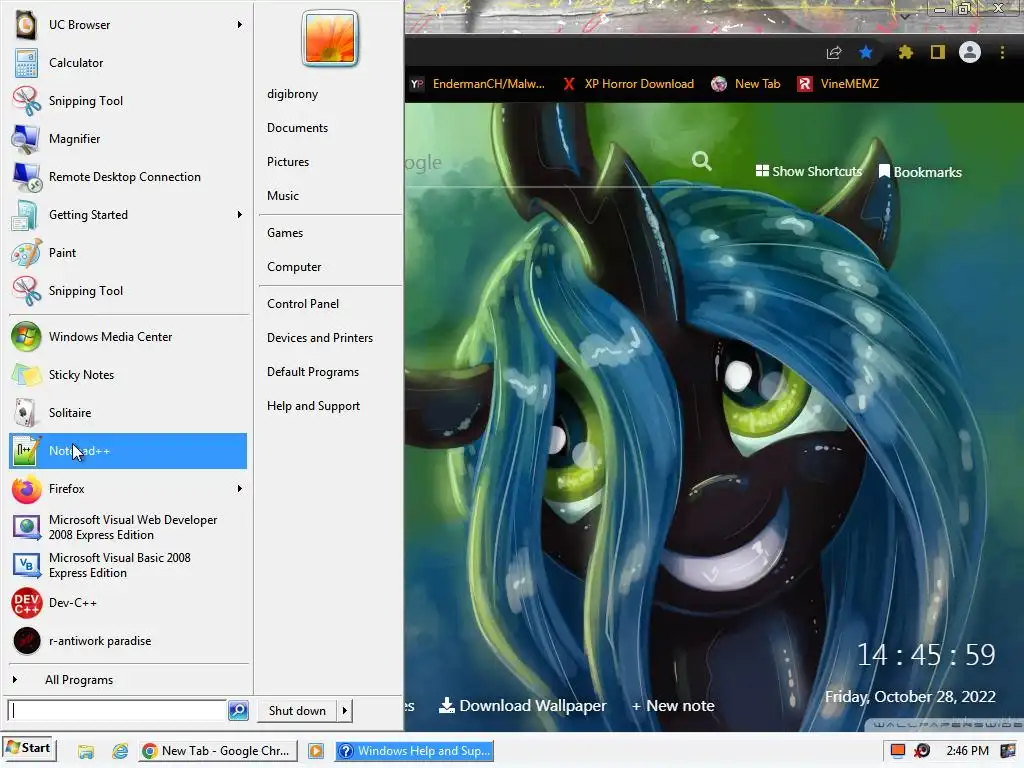Open the Snipping Tool entry below Paint
This screenshot has width=1024, height=768.
127,291
